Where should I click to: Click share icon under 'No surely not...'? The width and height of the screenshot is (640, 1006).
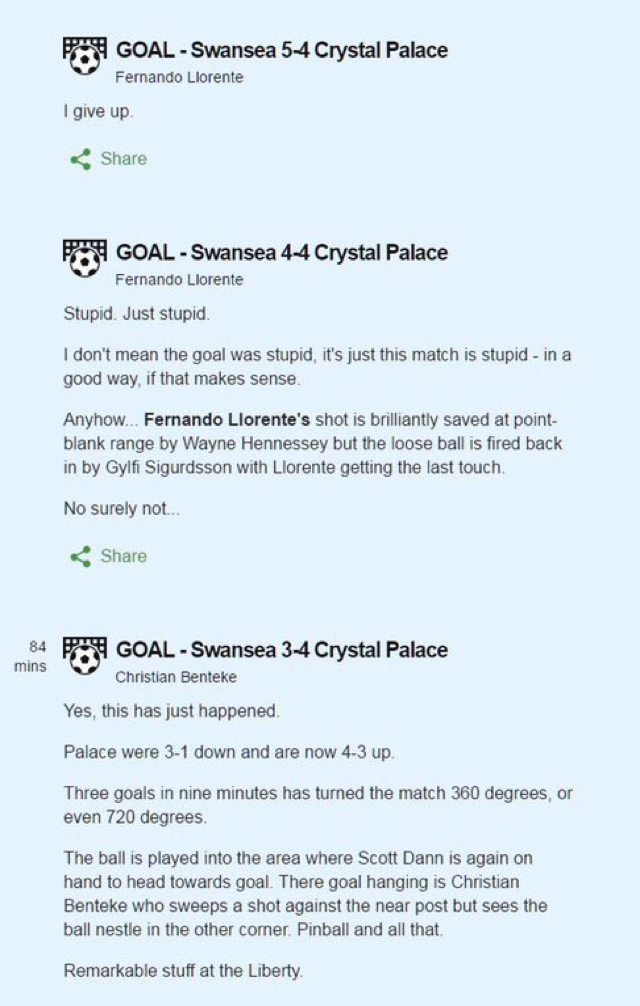tap(80, 556)
